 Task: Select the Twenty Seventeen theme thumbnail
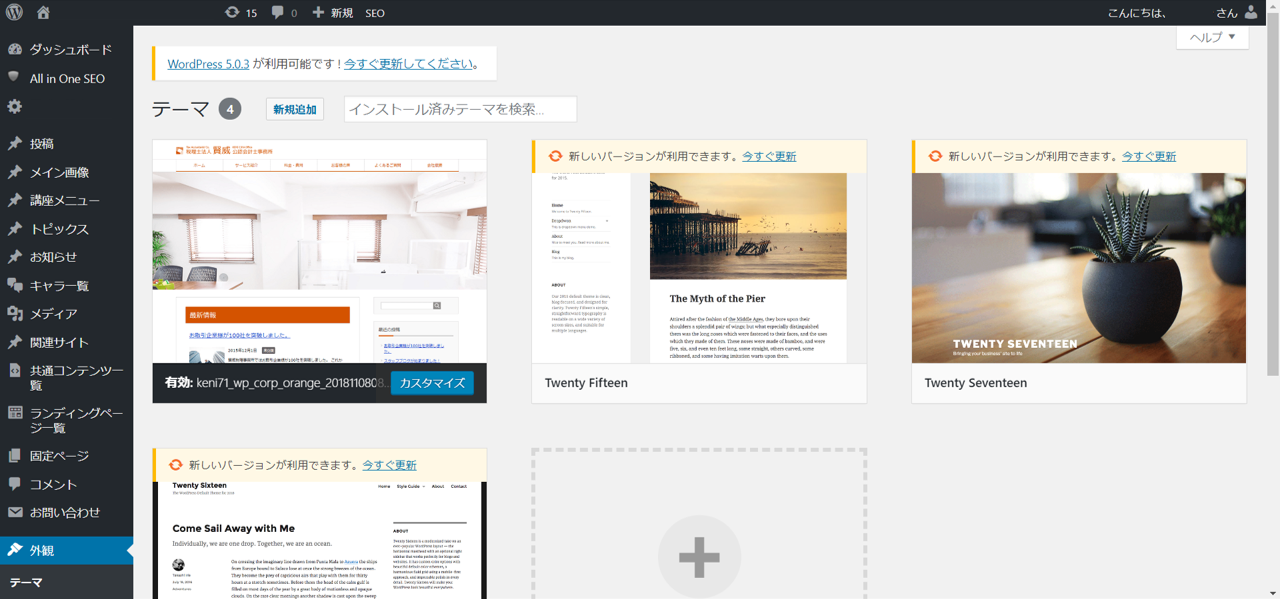click(1079, 268)
